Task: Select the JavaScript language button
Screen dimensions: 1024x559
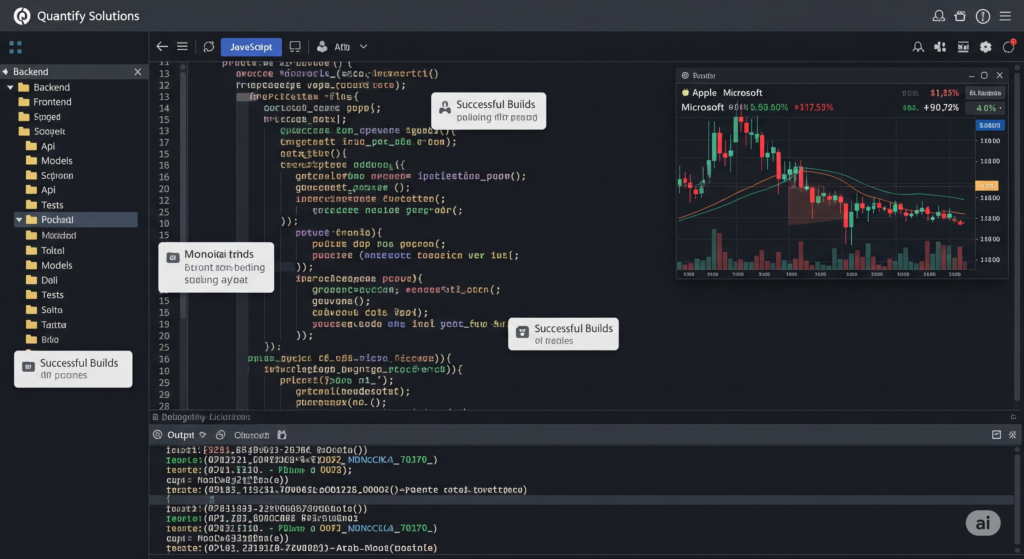Action: point(251,46)
